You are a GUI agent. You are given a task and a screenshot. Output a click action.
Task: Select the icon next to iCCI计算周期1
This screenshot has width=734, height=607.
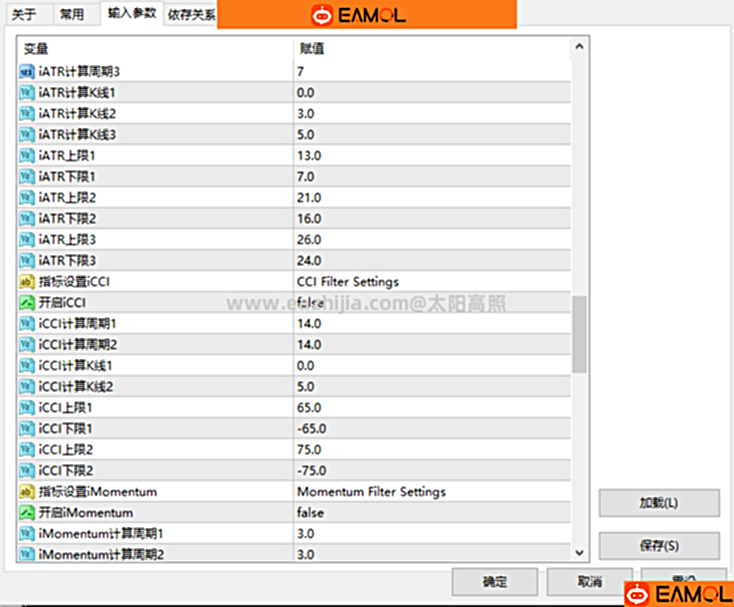[x=27, y=324]
